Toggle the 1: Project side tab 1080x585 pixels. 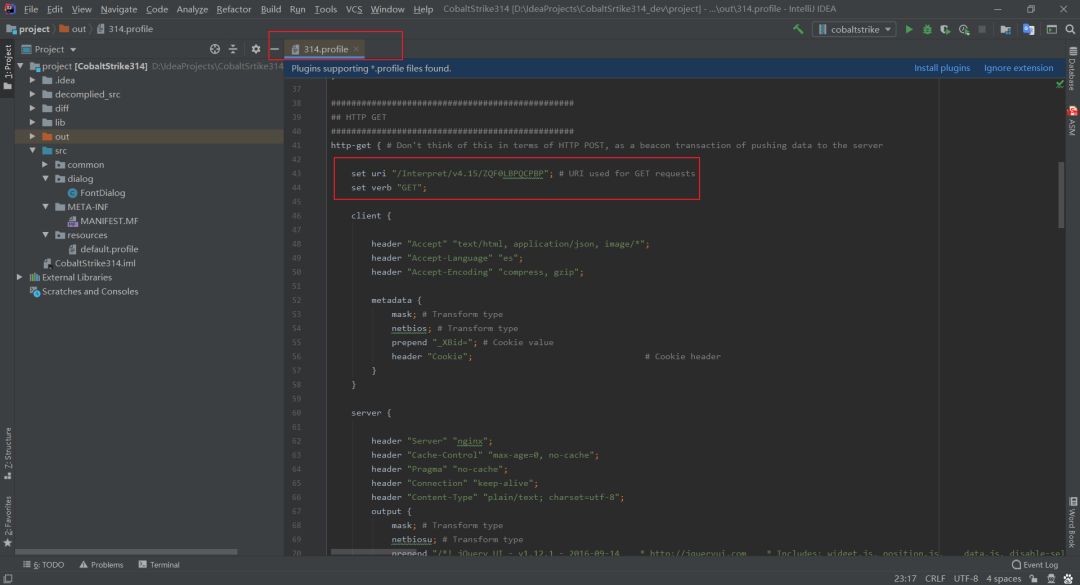(8, 68)
